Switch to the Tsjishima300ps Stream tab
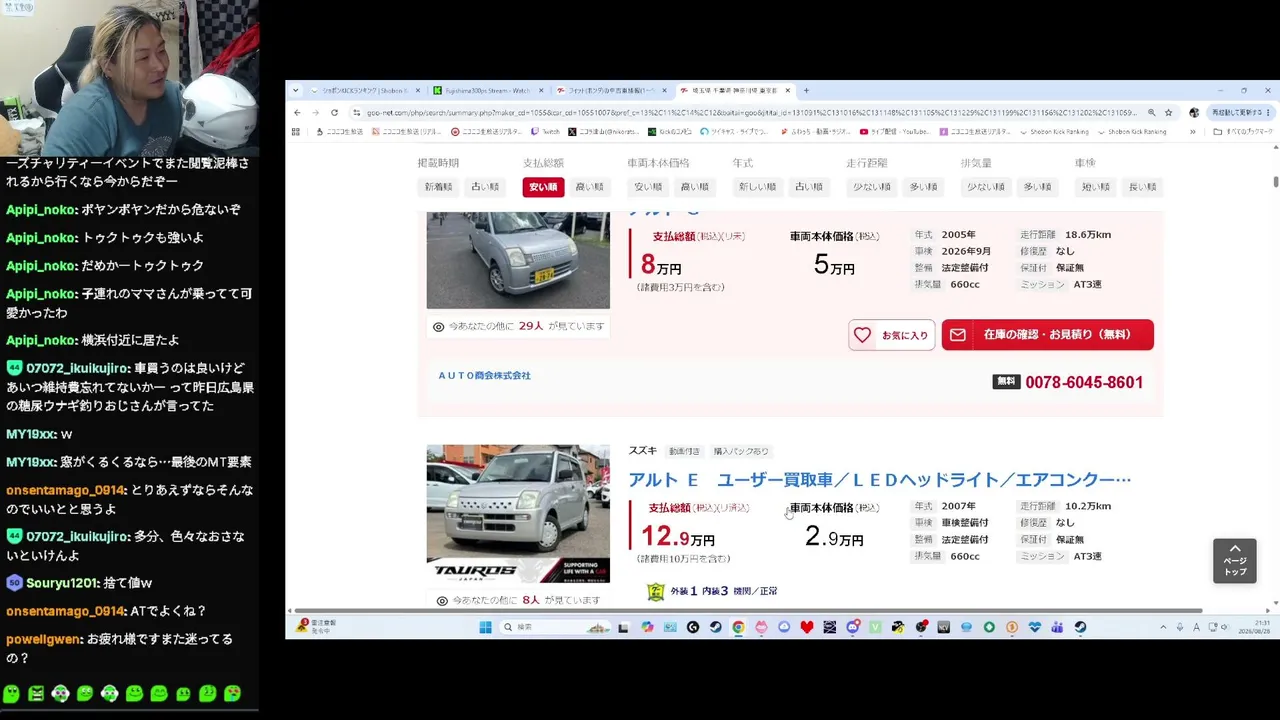Viewport: 1280px width, 720px height. [x=489, y=91]
